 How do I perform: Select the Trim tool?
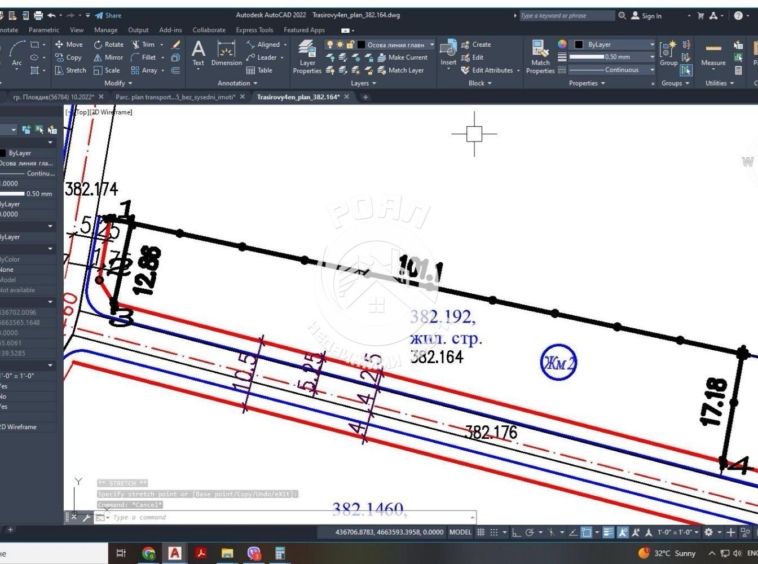tap(143, 44)
